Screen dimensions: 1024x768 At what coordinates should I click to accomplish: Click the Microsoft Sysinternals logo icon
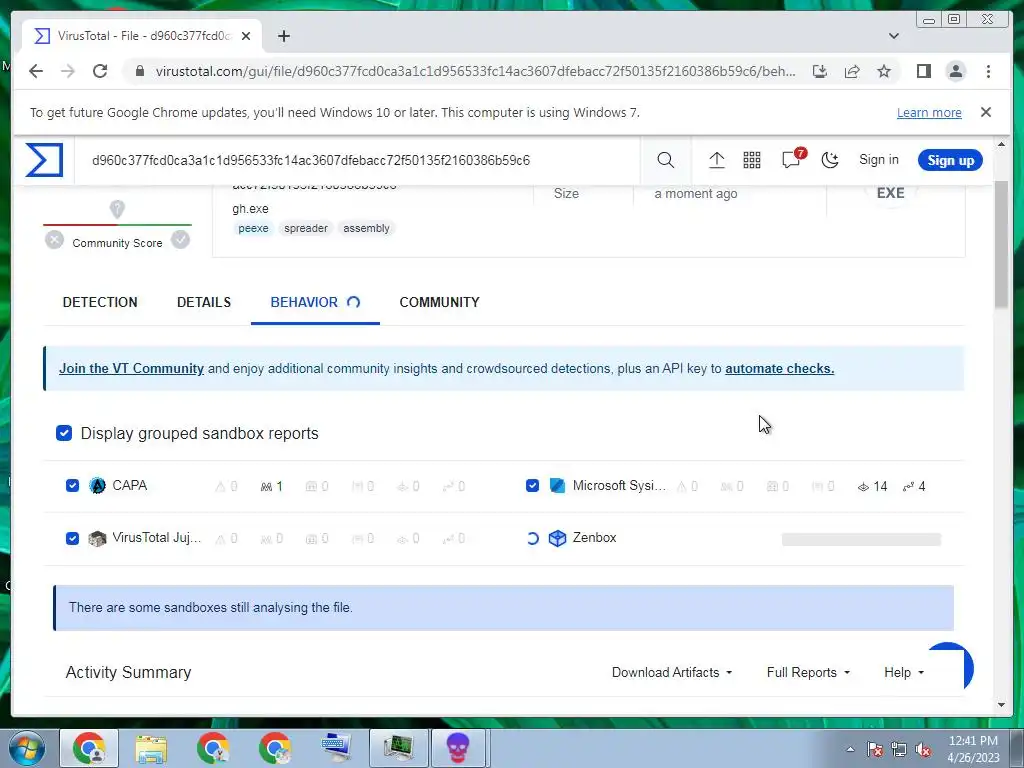coord(557,486)
